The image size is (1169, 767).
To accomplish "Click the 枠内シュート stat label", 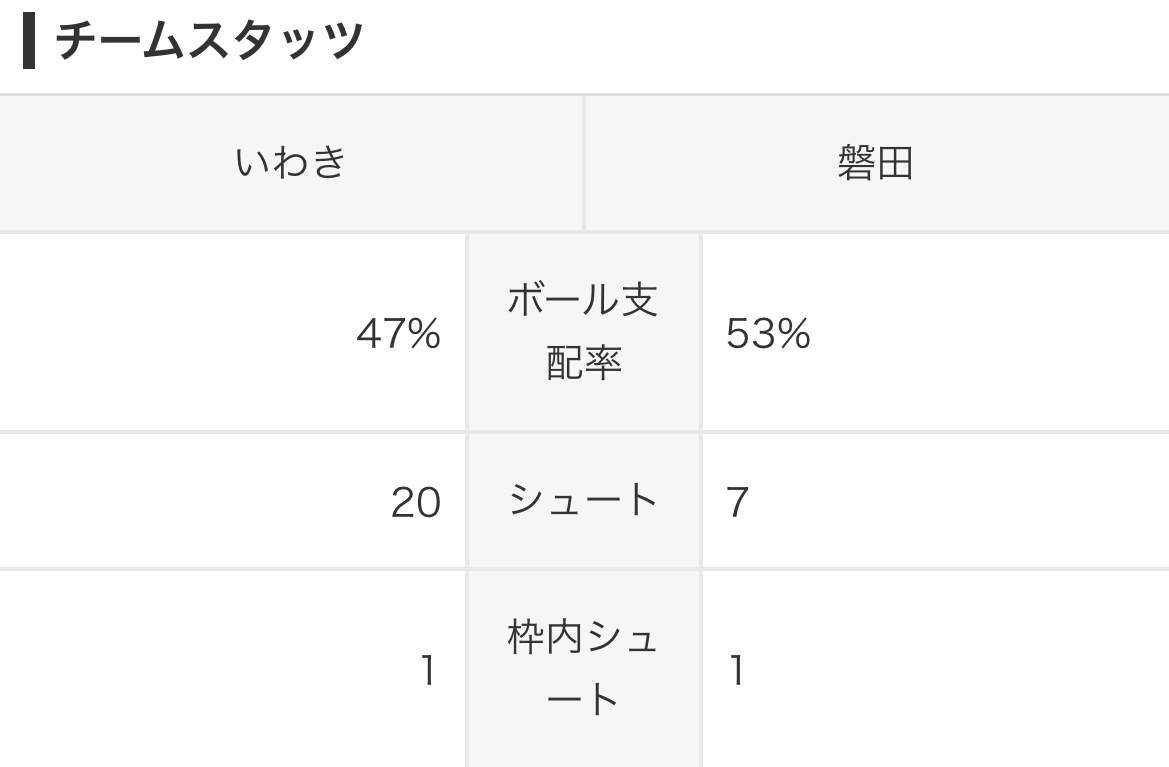I will pos(584,668).
